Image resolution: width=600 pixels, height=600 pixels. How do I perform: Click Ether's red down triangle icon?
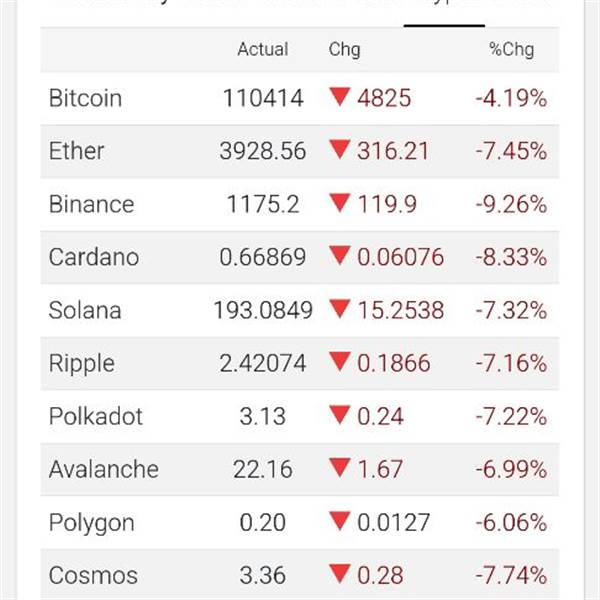[340, 150]
